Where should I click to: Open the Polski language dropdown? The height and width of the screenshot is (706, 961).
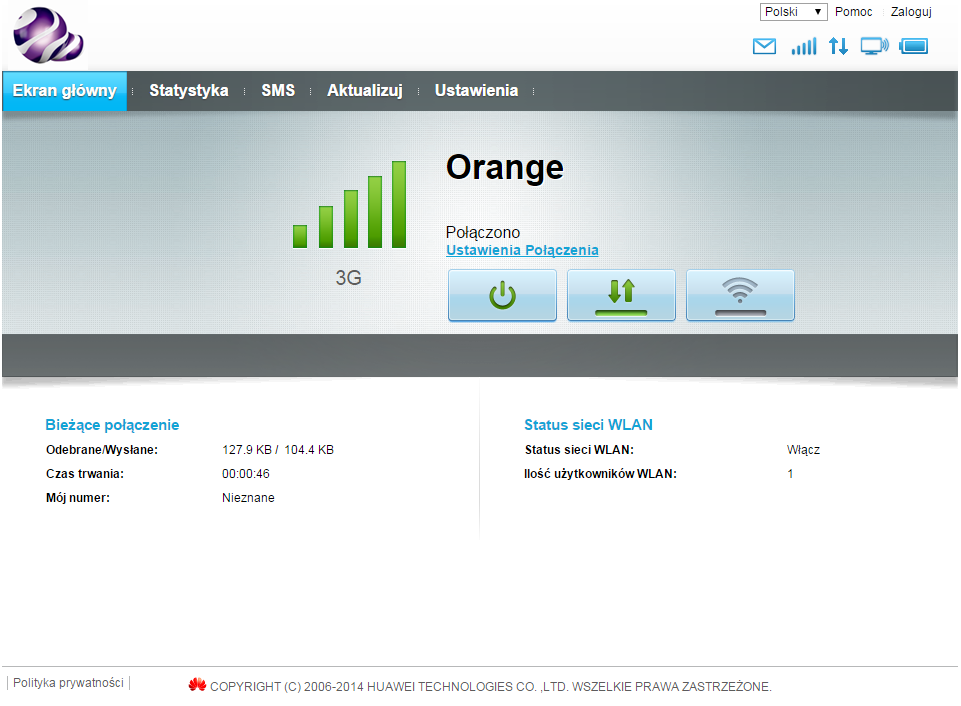point(793,12)
